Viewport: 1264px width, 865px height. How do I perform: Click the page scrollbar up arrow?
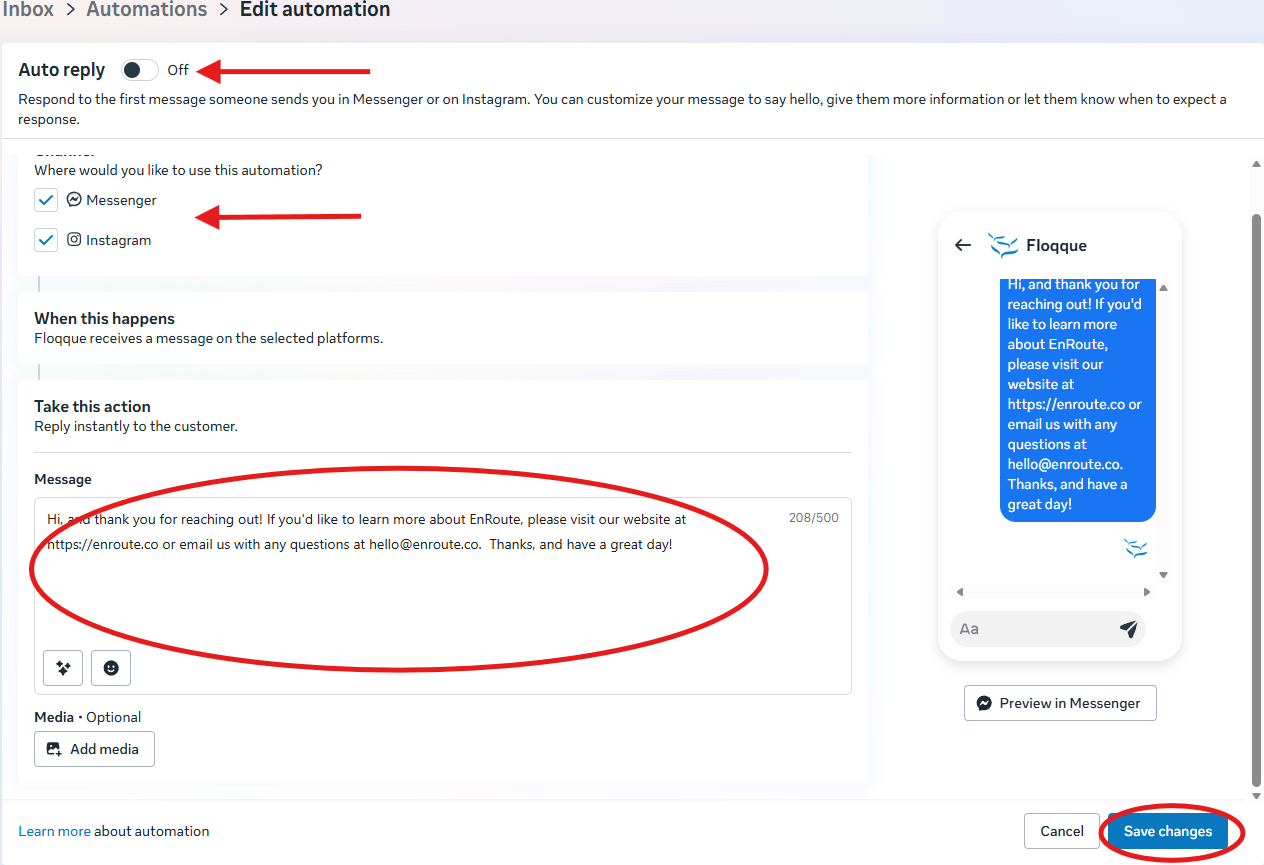click(x=1257, y=163)
